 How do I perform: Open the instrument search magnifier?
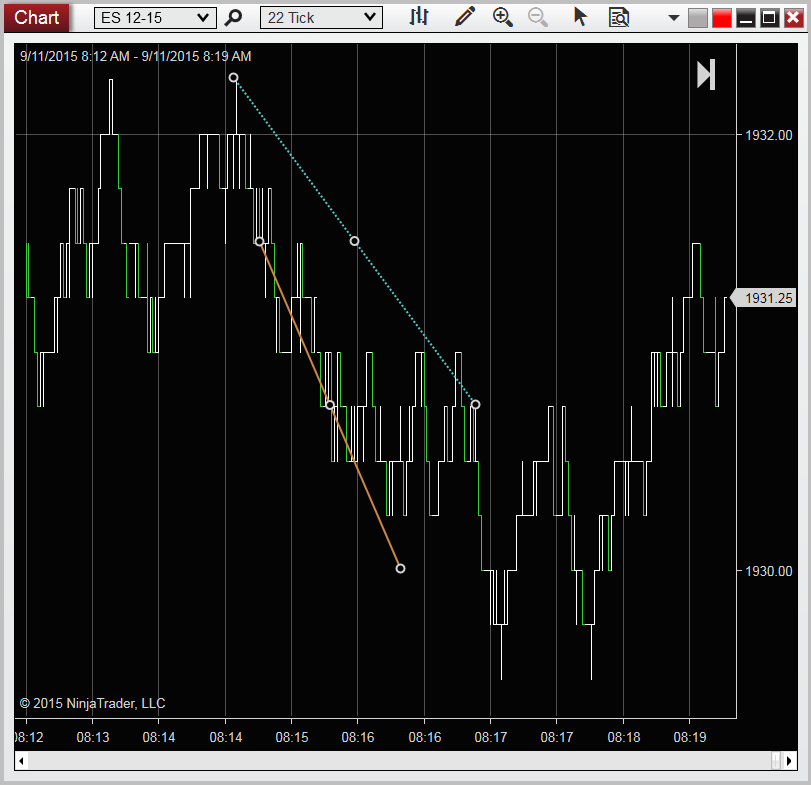[x=233, y=18]
